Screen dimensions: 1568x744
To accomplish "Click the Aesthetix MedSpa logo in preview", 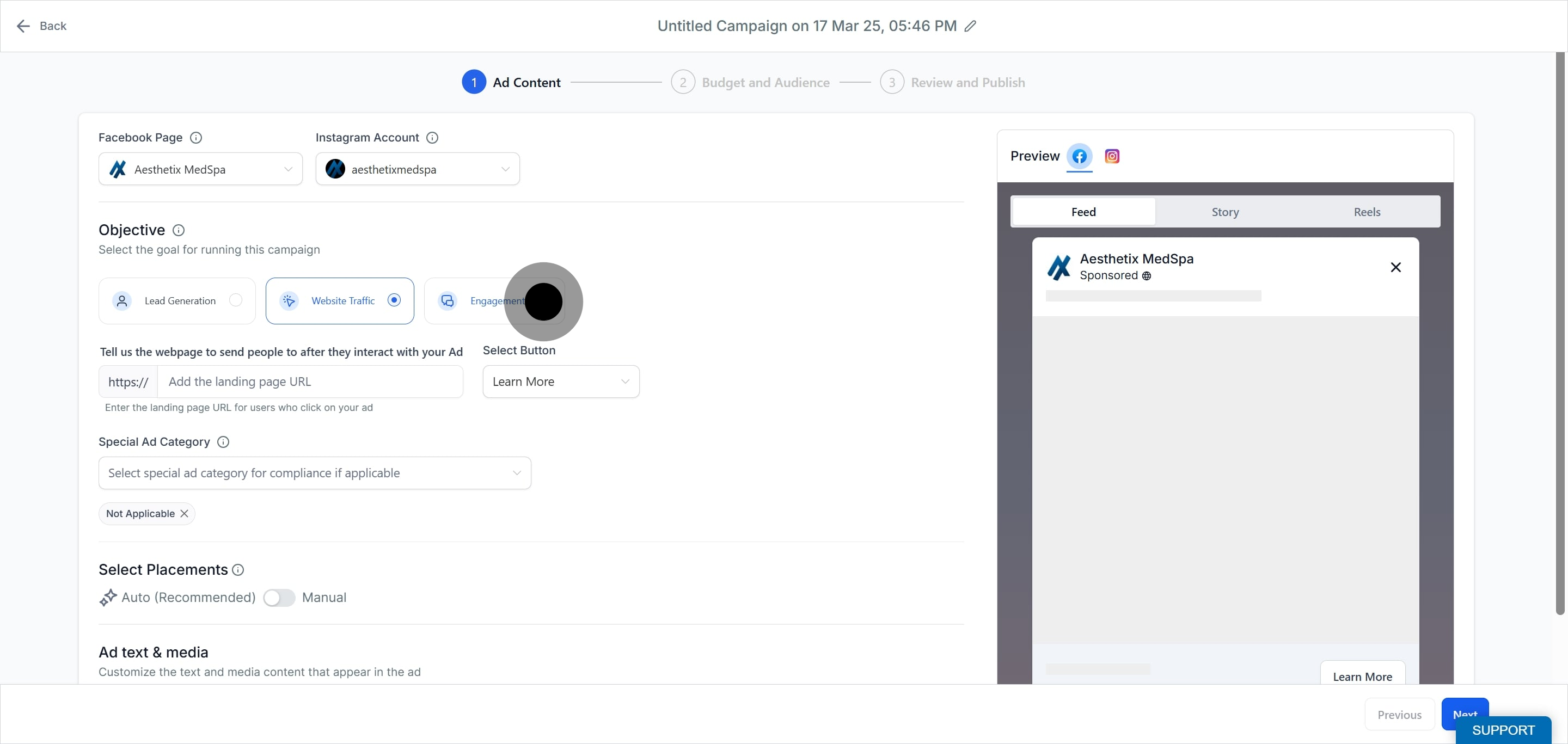I will (1059, 267).
